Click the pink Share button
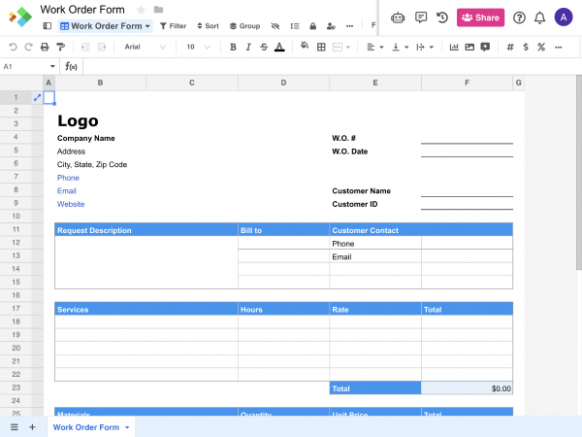The height and width of the screenshot is (437, 582). [480, 17]
